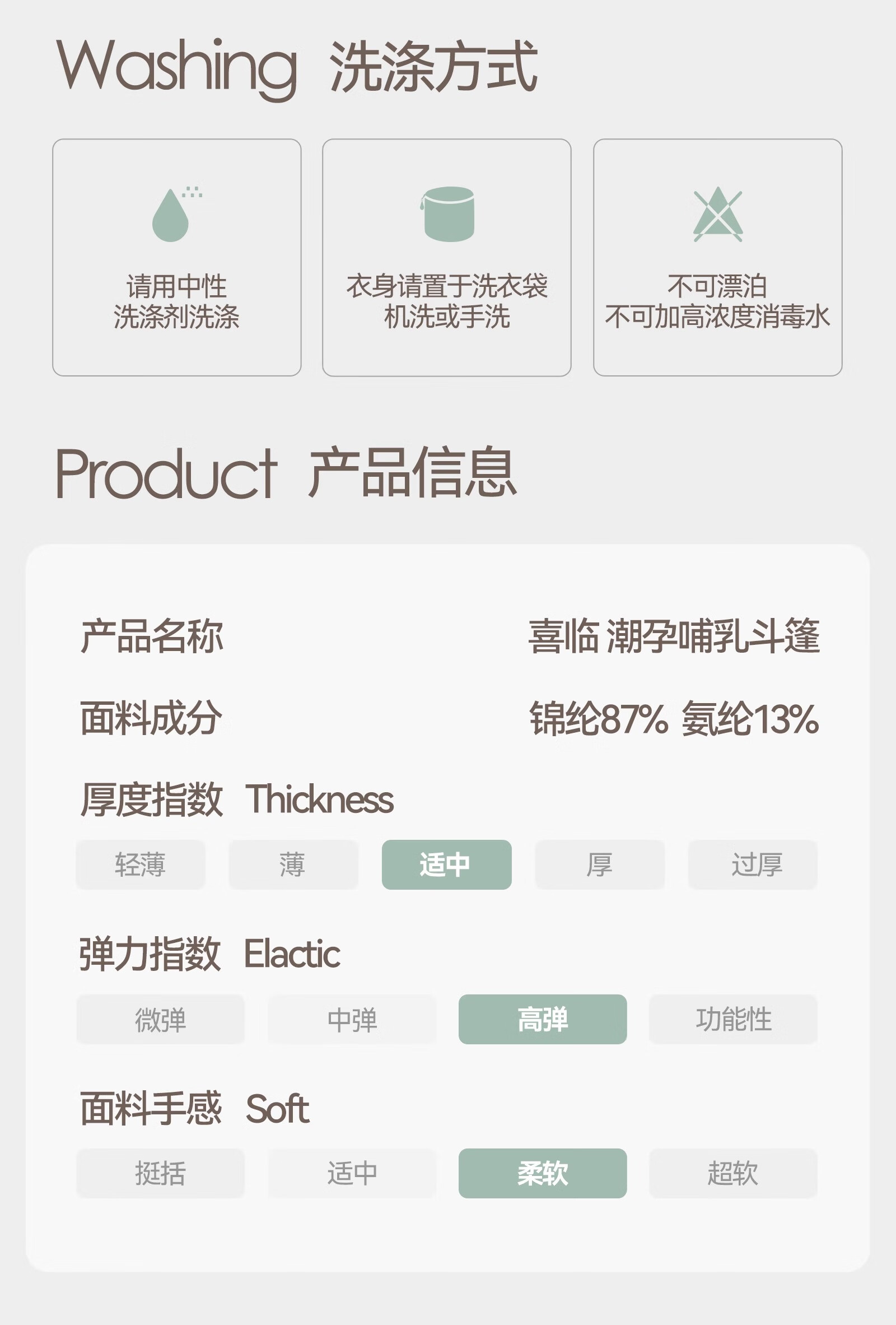Choose the 超软 fabric feel option
The width and height of the screenshot is (896, 1325).
[x=734, y=1173]
